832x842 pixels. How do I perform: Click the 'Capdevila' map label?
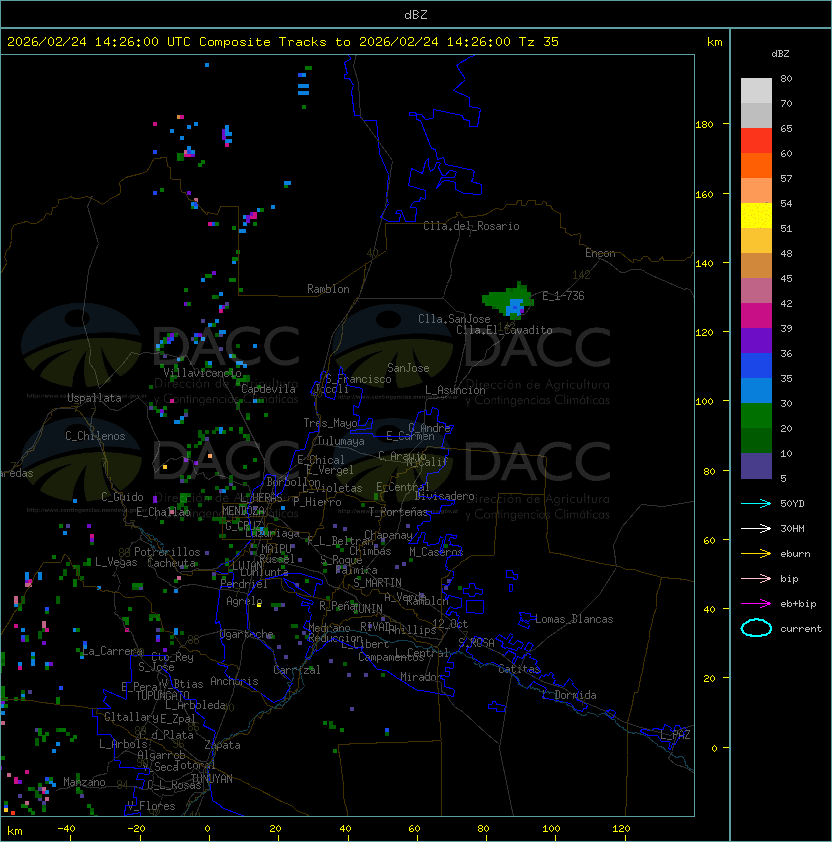(x=269, y=389)
